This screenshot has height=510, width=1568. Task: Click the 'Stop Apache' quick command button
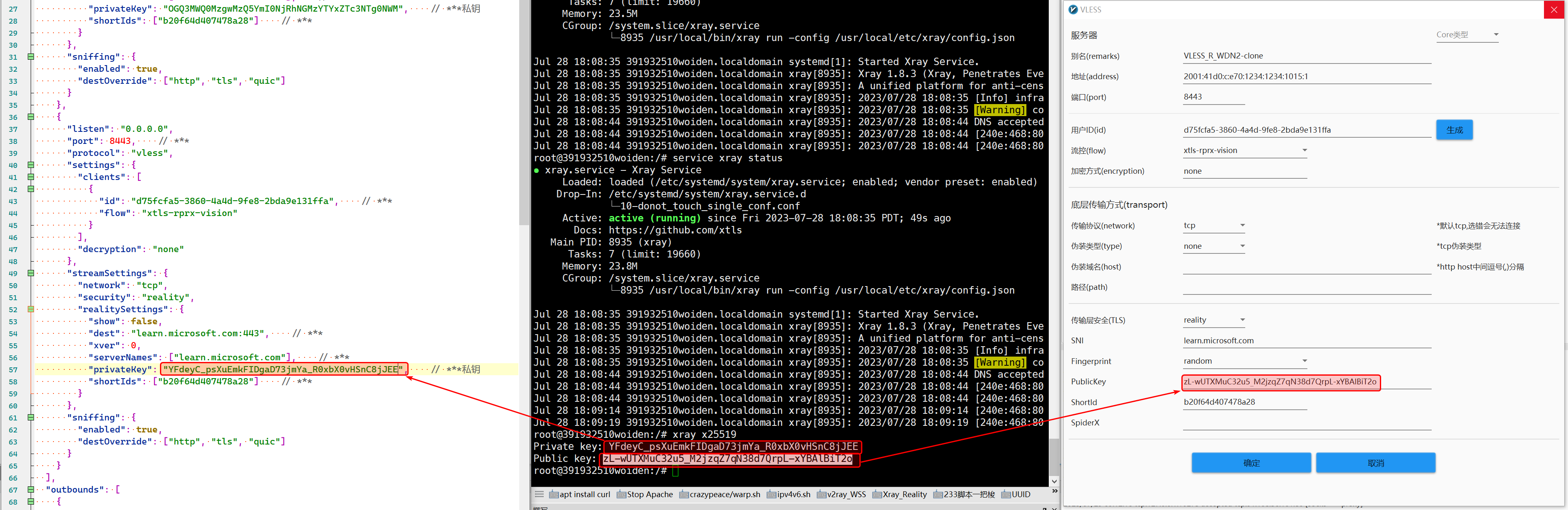pos(645,494)
